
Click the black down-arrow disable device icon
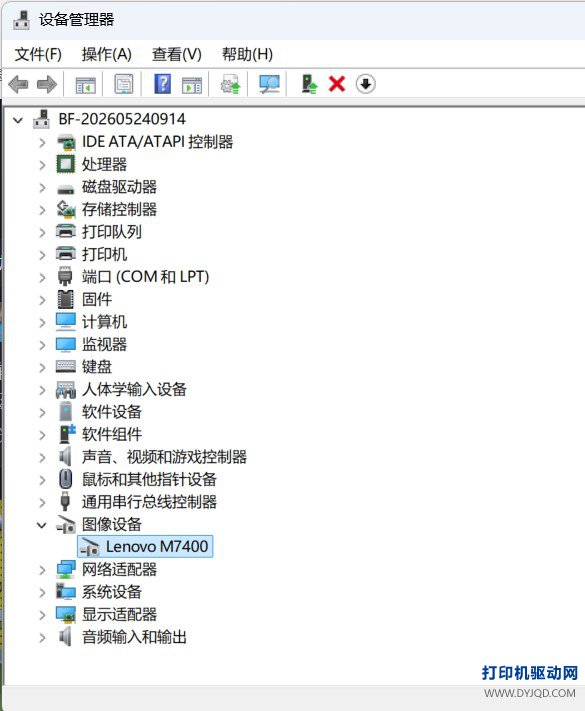tap(366, 84)
